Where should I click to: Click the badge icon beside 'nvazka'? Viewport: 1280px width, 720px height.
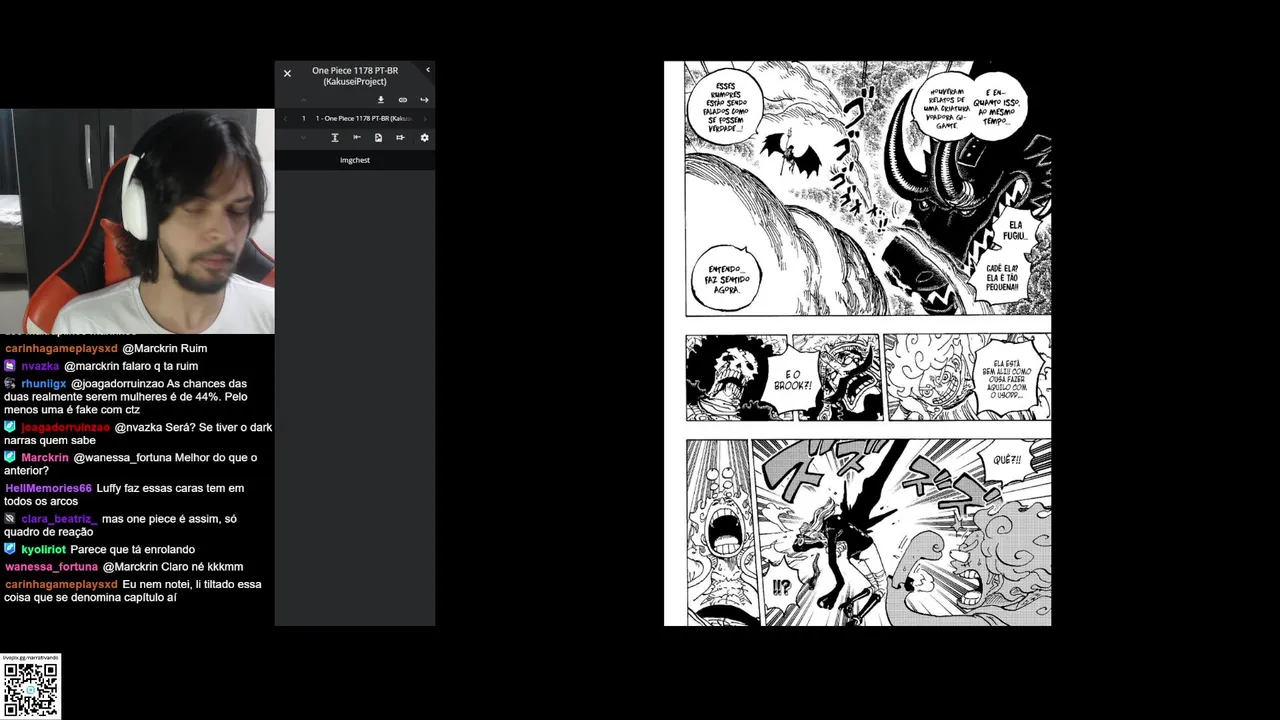coord(10,366)
